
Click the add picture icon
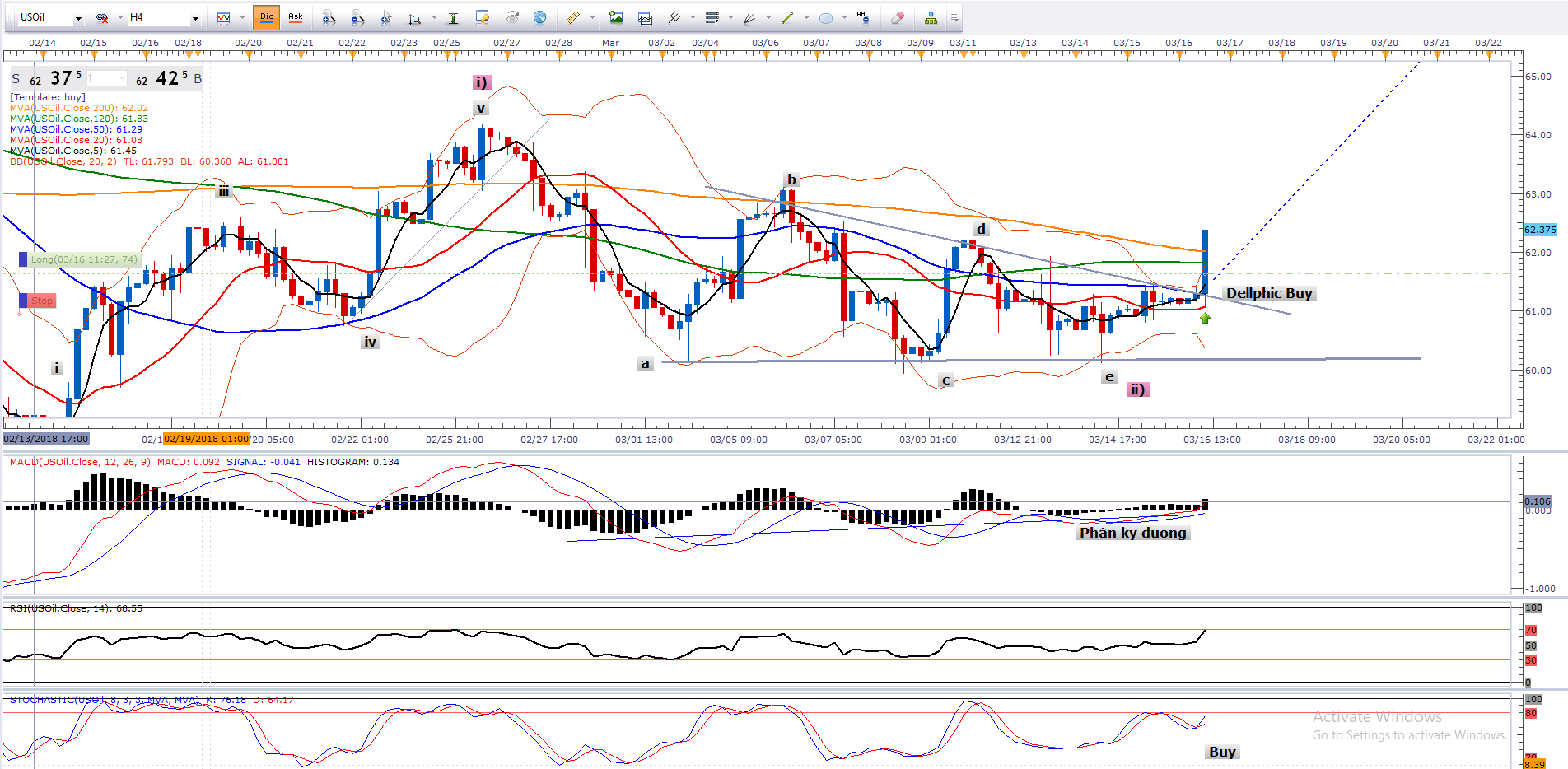click(x=615, y=17)
